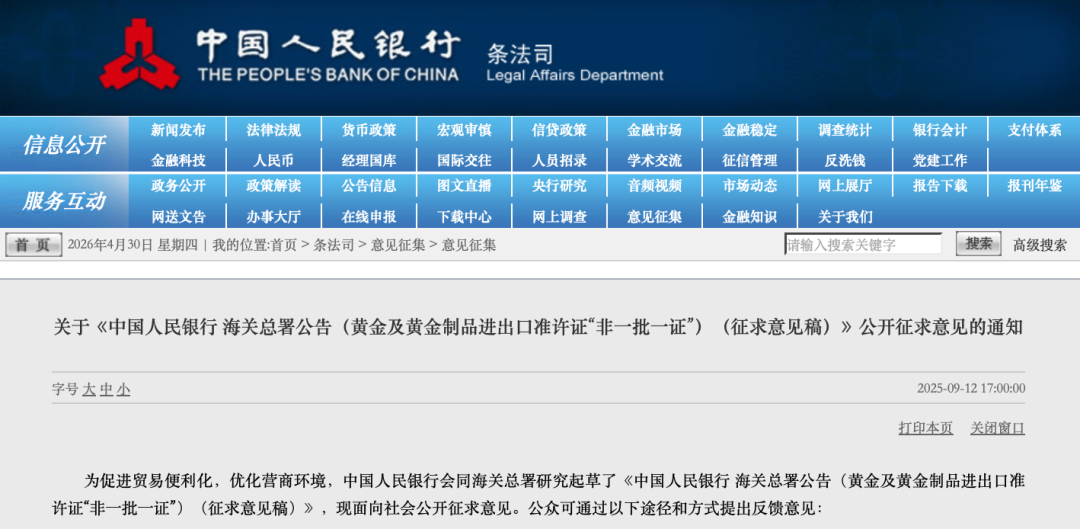
Task: Click the 服务互动 section header
Action: 64,201
